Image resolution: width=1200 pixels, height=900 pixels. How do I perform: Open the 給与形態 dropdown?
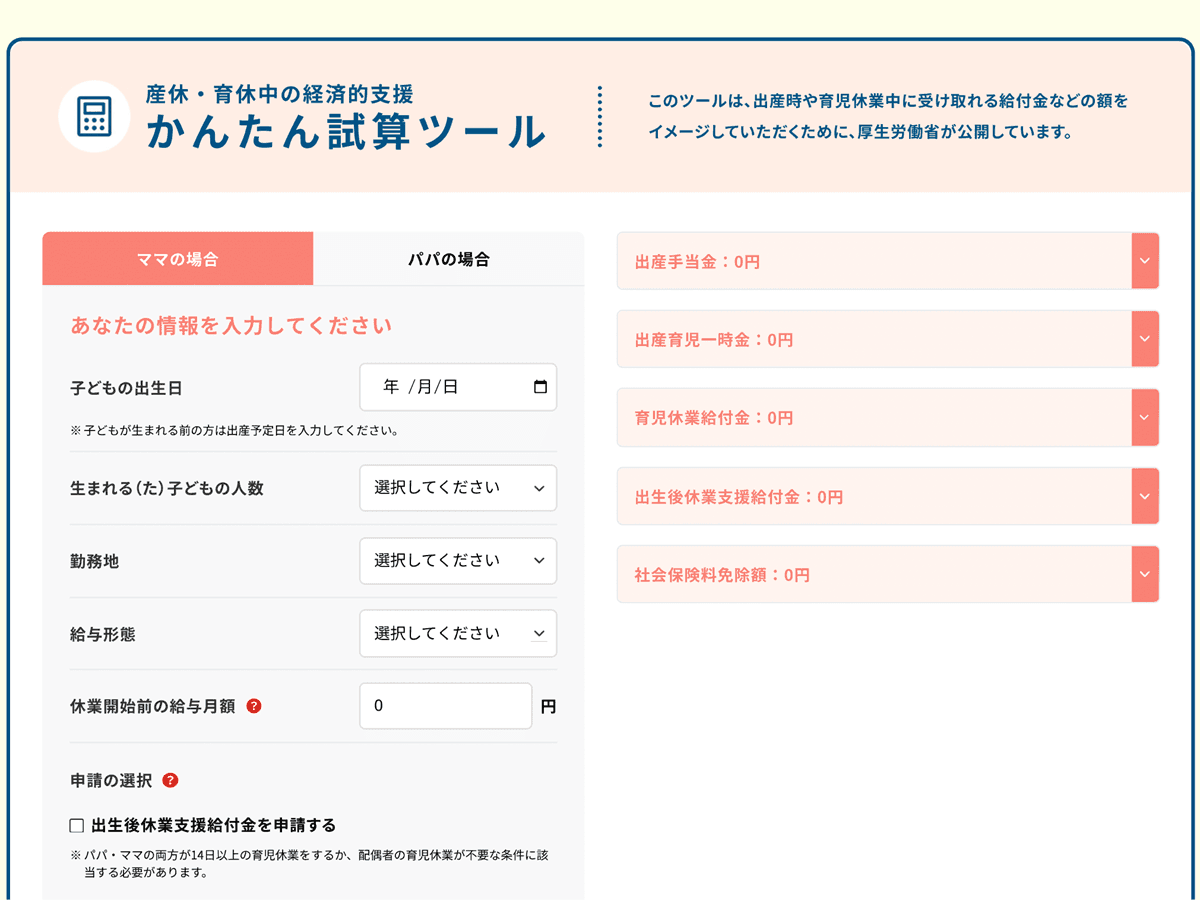point(458,634)
